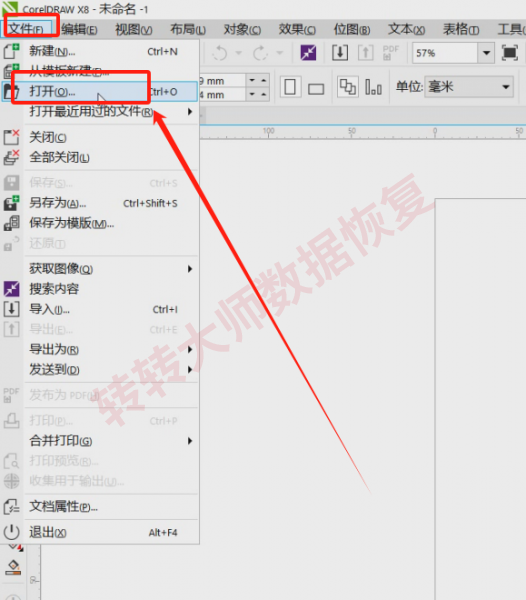The image size is (526, 600).
Task: Adjust page height stepper arrows
Action: coord(257,95)
